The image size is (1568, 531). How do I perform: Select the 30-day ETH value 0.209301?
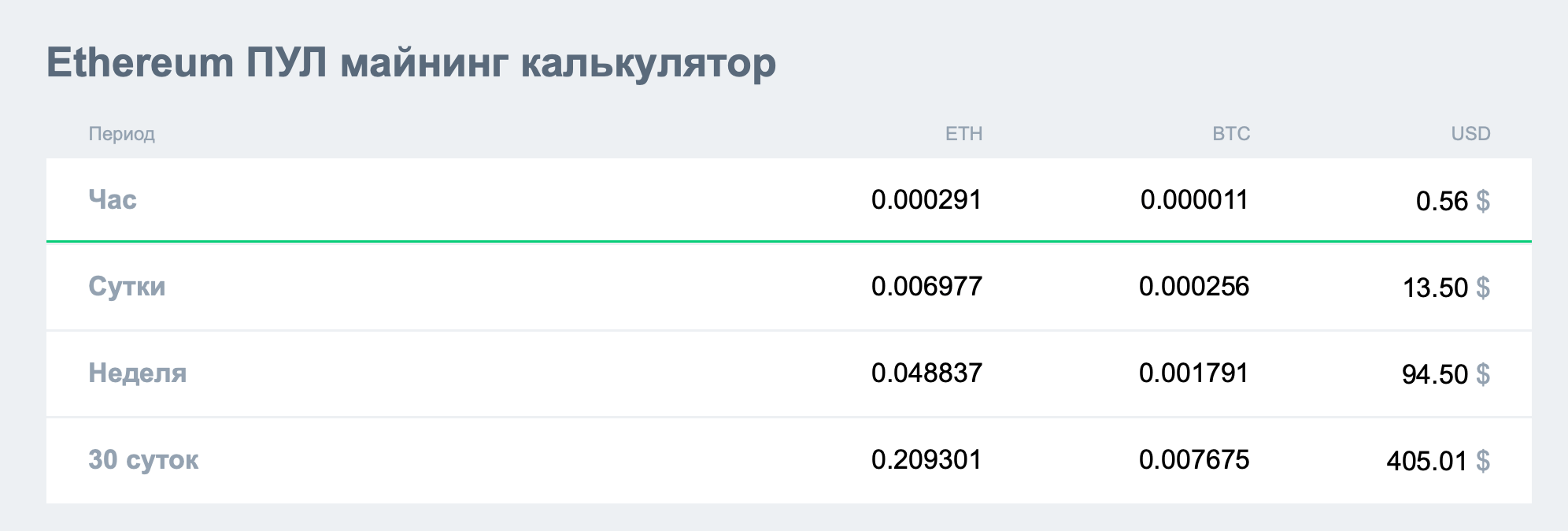pos(926,460)
